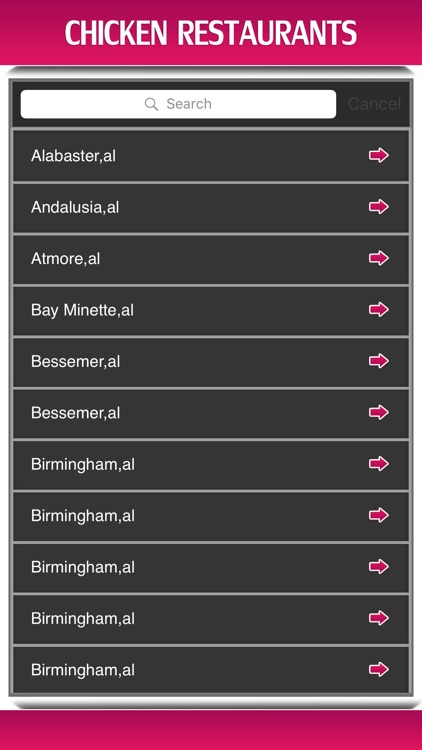Tap the arrow on the first Bessemer,al row

378,361
